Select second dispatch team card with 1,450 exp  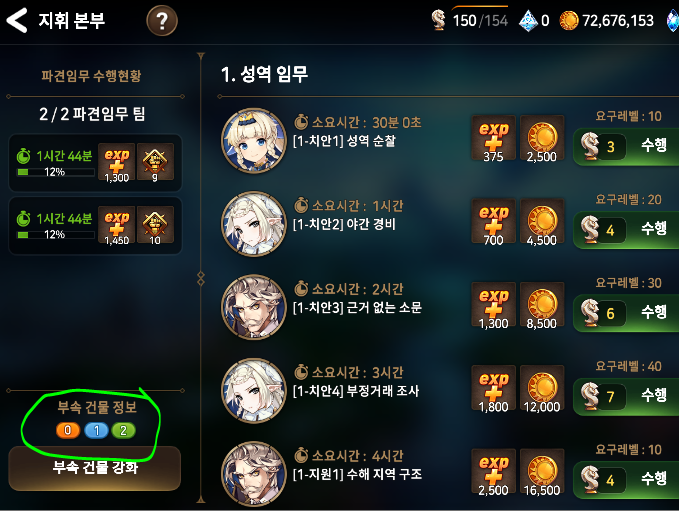95,226
